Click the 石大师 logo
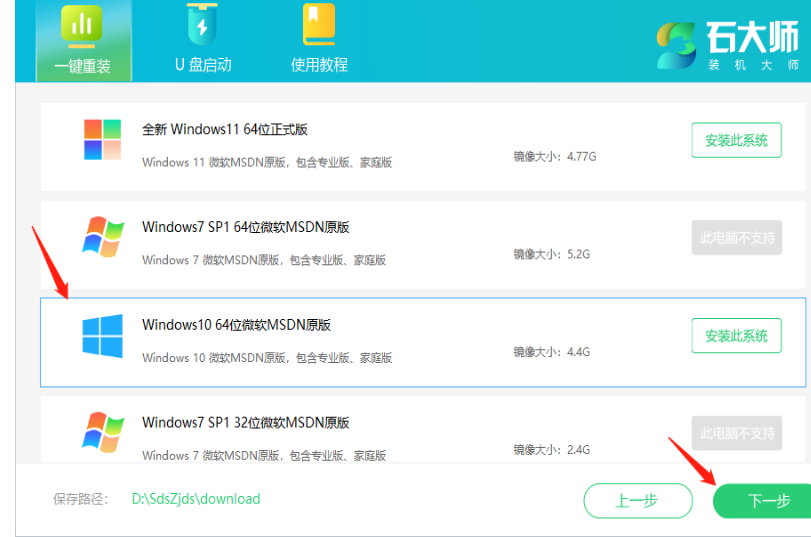The width and height of the screenshot is (811, 537). point(728,46)
